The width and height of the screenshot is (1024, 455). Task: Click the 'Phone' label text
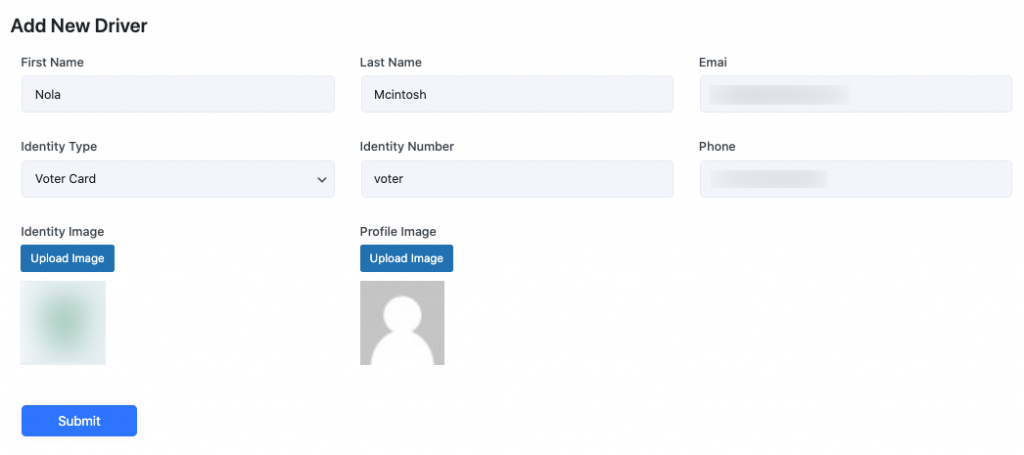coord(716,146)
